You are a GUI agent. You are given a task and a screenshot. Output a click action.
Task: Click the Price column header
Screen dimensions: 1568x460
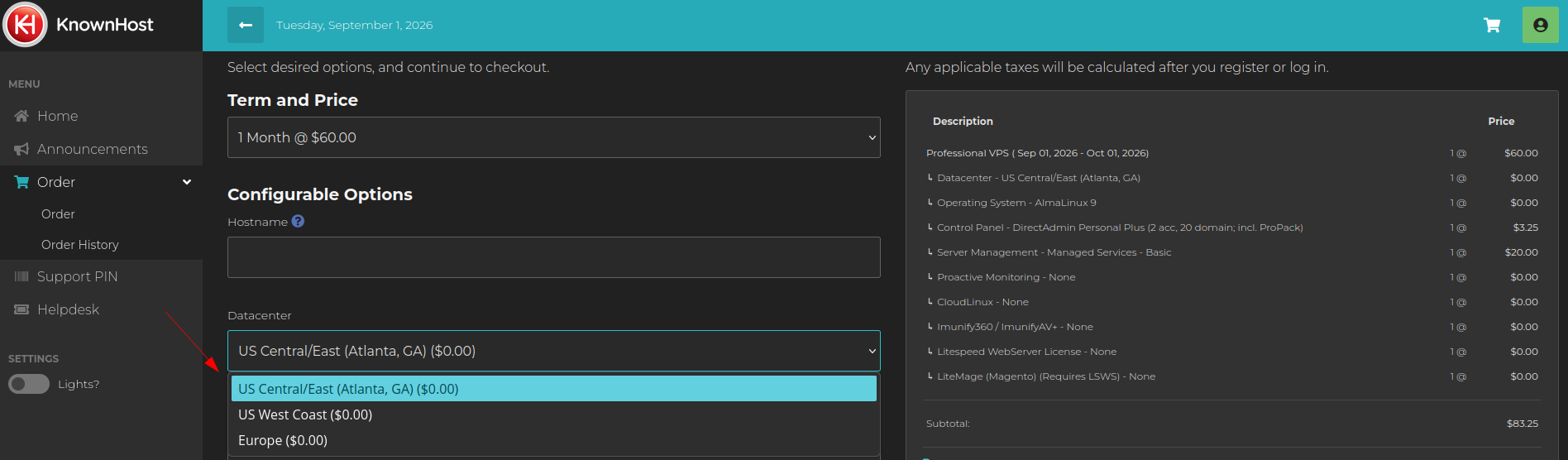point(1501,121)
